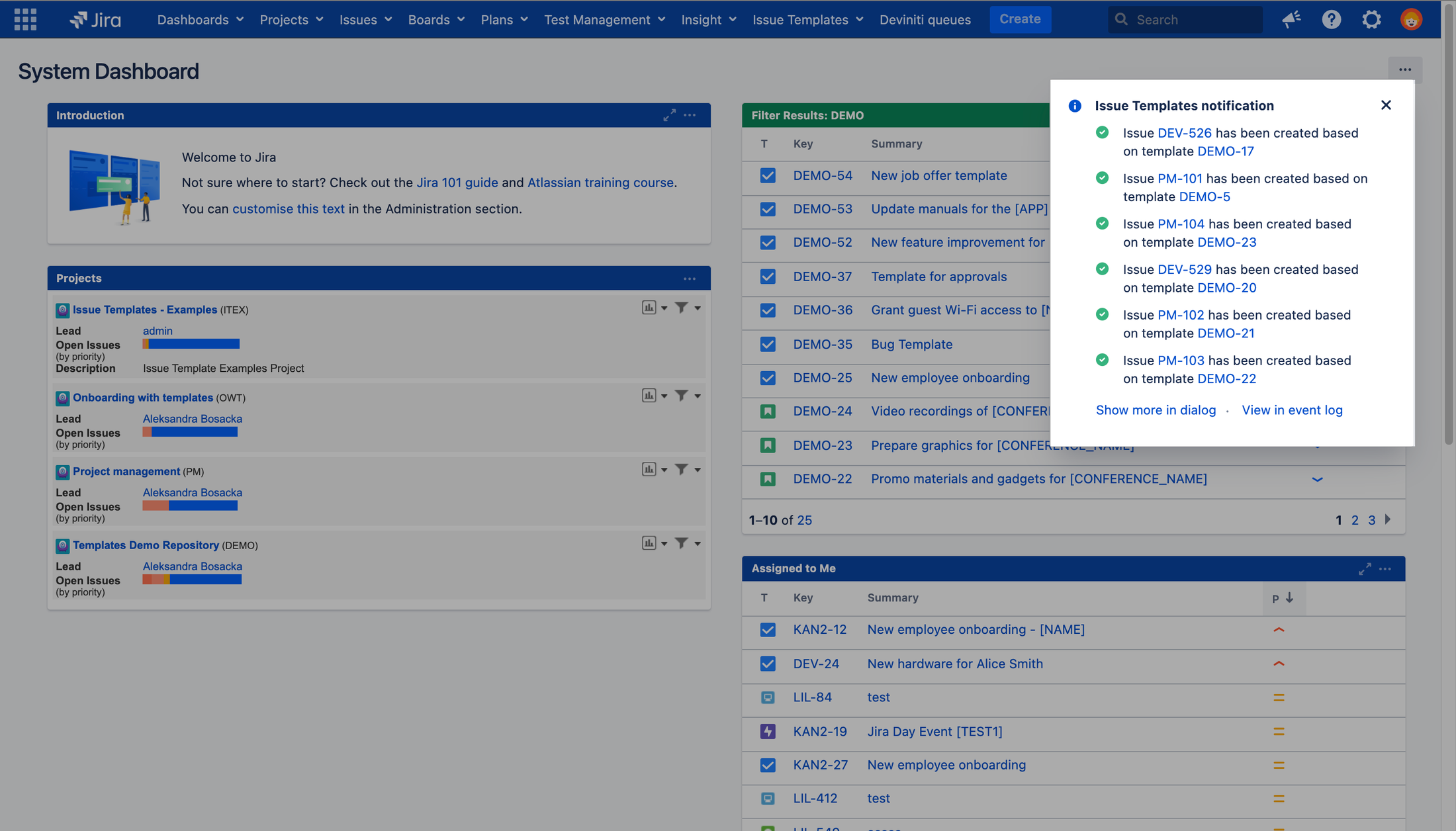Maximize the Assigned to Me gadget
This screenshot has height=831, width=1456.
(1364, 569)
